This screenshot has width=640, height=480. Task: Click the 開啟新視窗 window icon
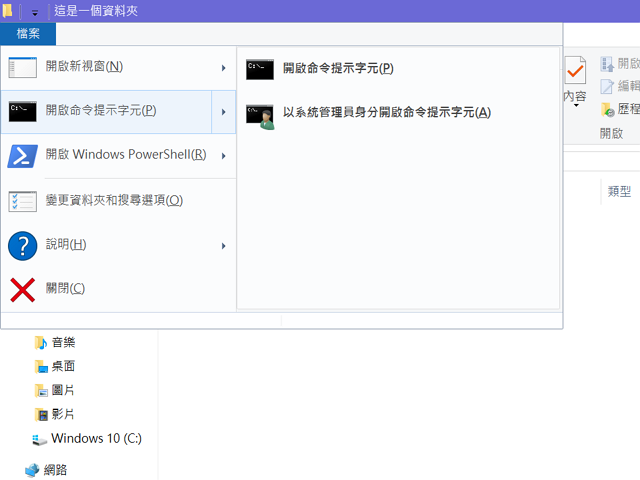pos(22,67)
